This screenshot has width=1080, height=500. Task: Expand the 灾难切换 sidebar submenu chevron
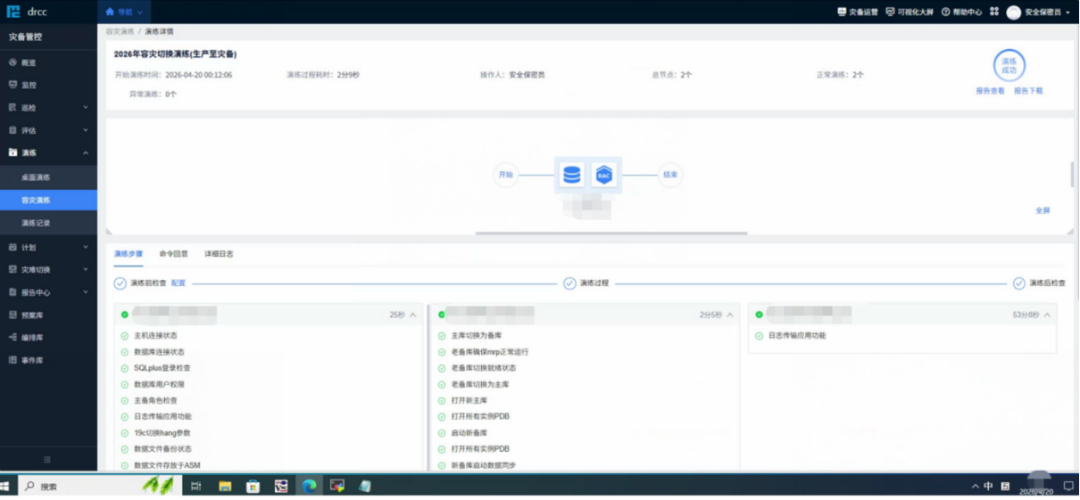85,269
